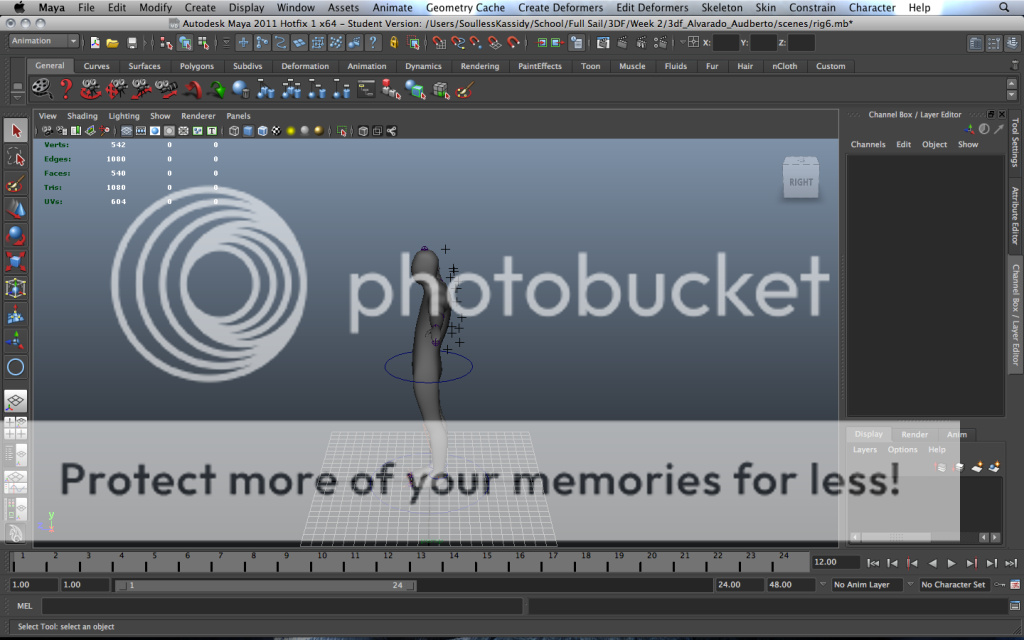
Task: Open the Animation menu set dropdown
Action: pos(45,42)
